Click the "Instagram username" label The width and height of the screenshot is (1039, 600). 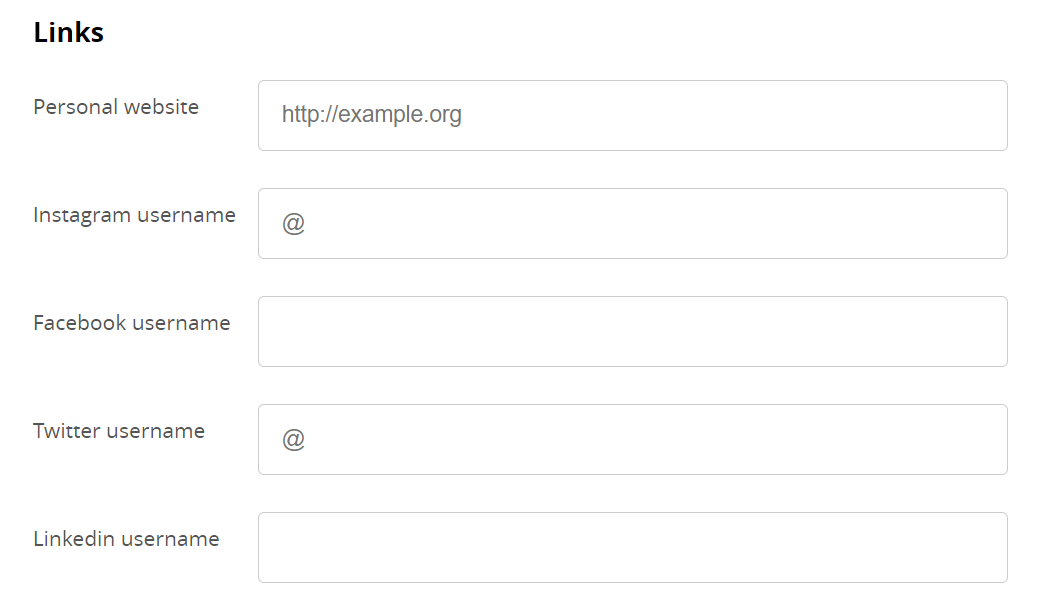pyautogui.click(x=134, y=215)
